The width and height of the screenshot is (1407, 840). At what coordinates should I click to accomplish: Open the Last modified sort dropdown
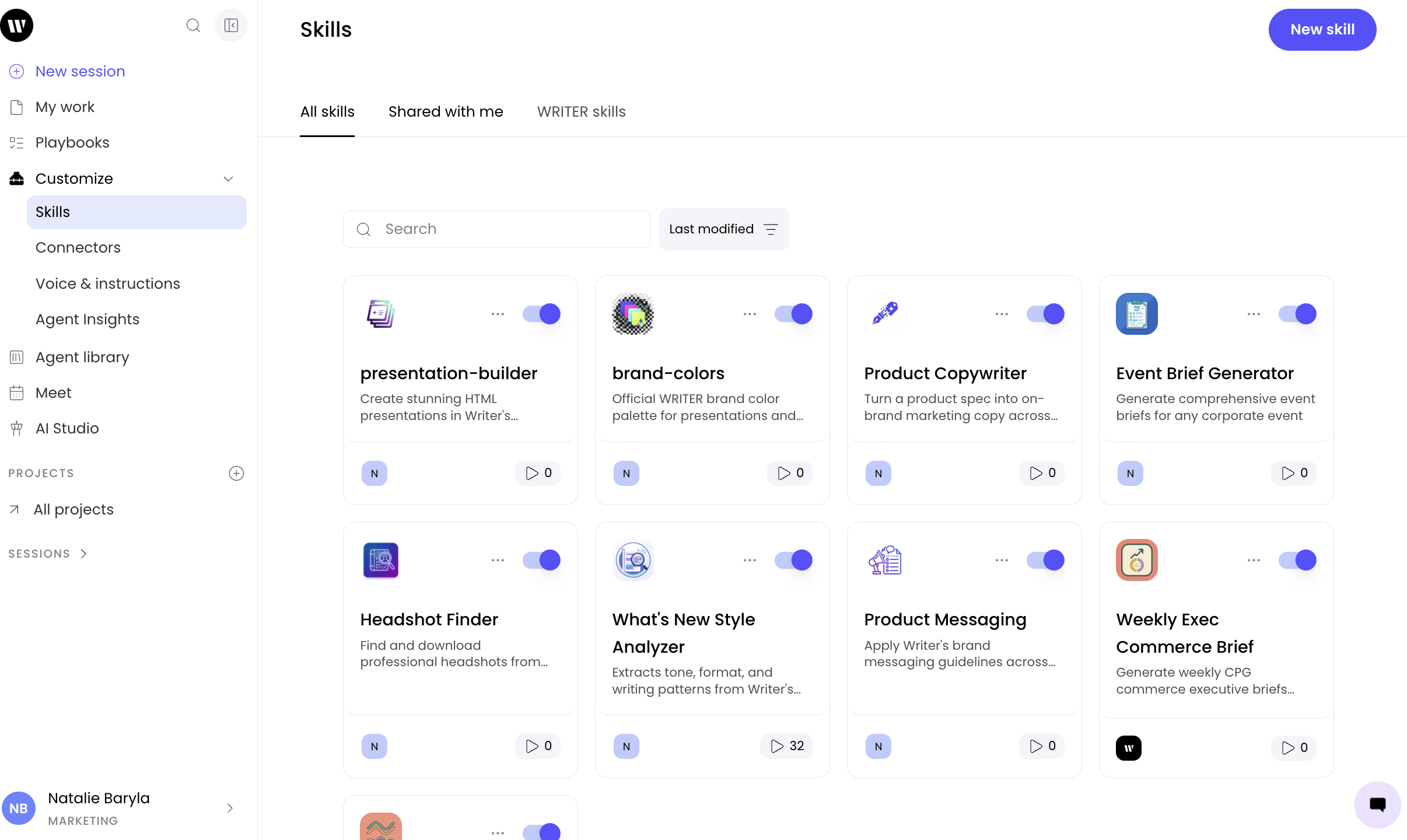pyautogui.click(x=724, y=229)
